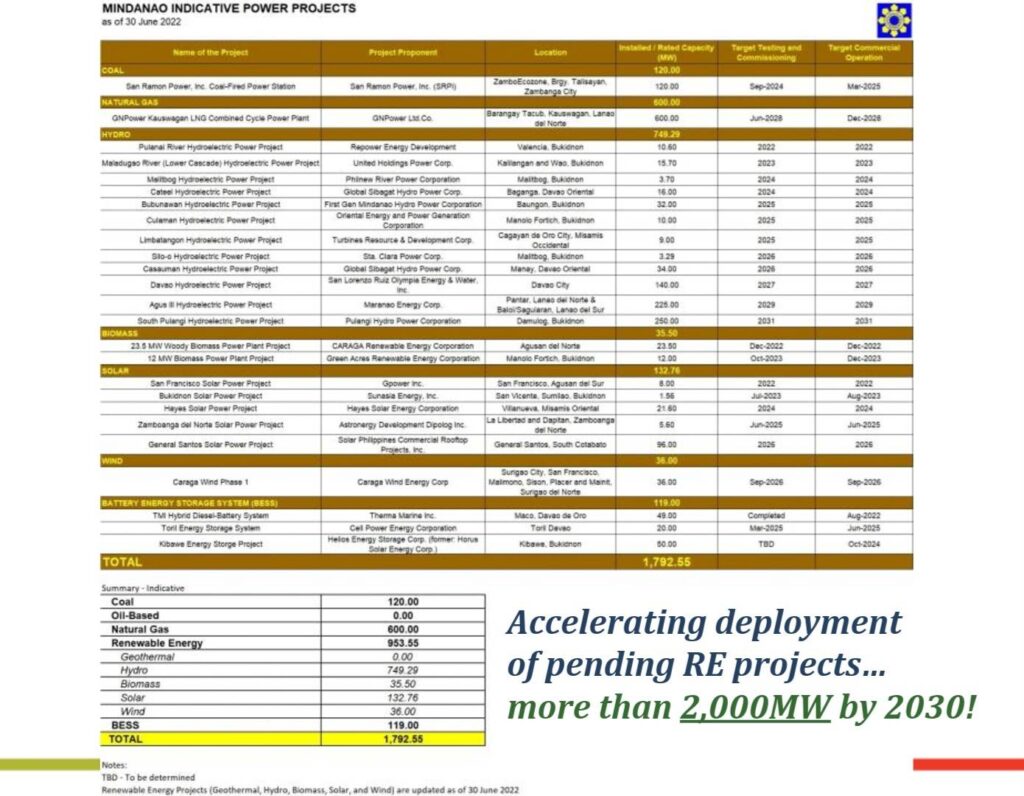The width and height of the screenshot is (1024, 796).
Task: Click "General Santos Solar Power Project"
Action: [x=210, y=445]
